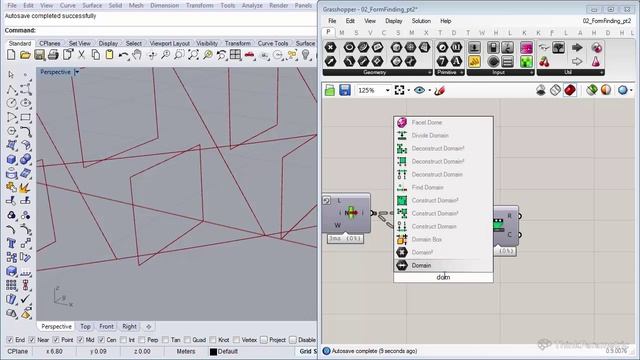Expand the Geometry panel category
Screen dimensions: 640x360
point(429,72)
